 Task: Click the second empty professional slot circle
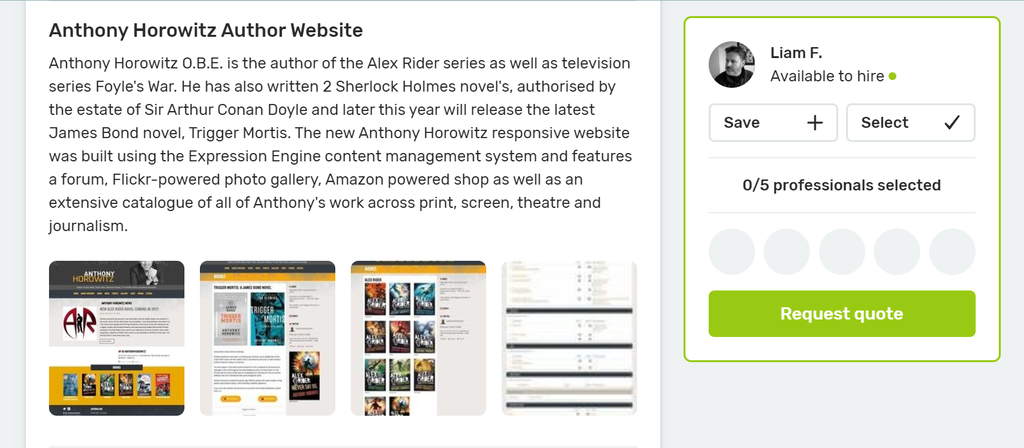[787, 251]
